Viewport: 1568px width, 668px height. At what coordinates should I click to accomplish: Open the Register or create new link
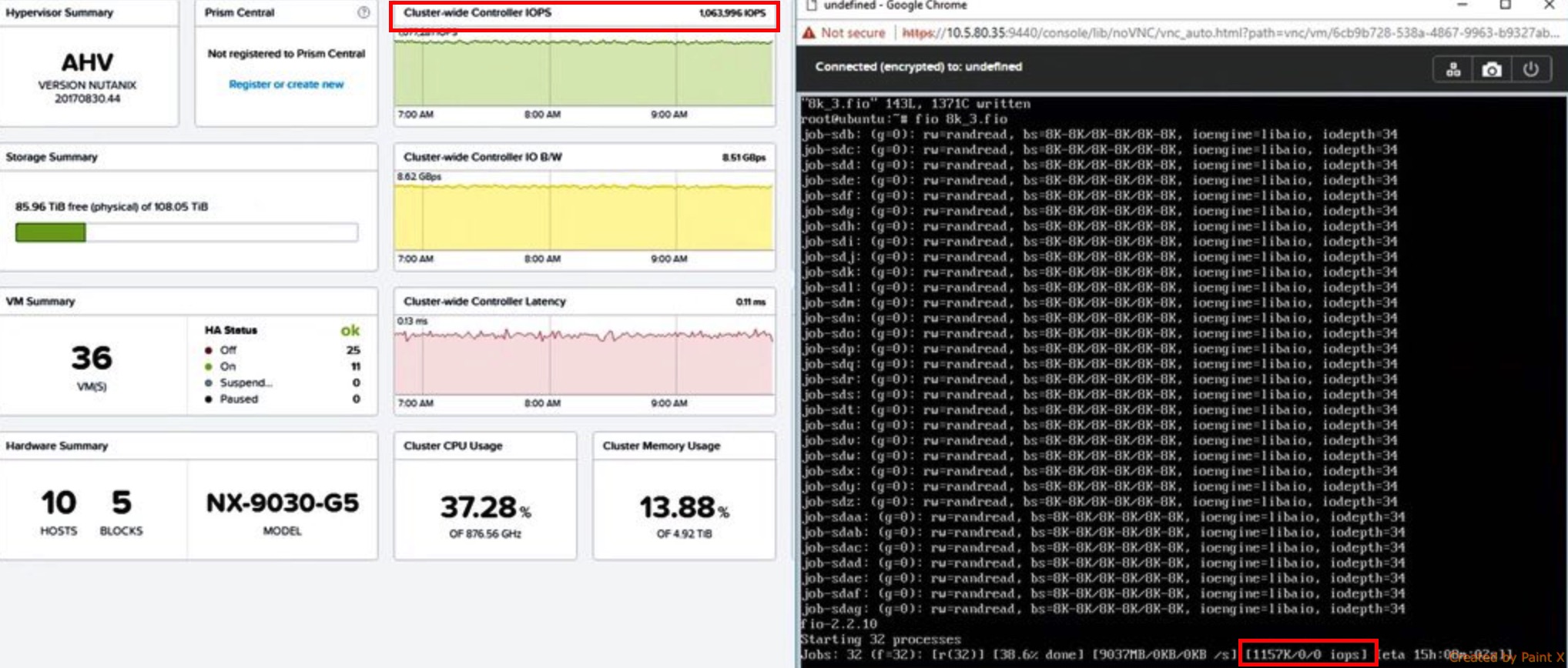point(286,84)
